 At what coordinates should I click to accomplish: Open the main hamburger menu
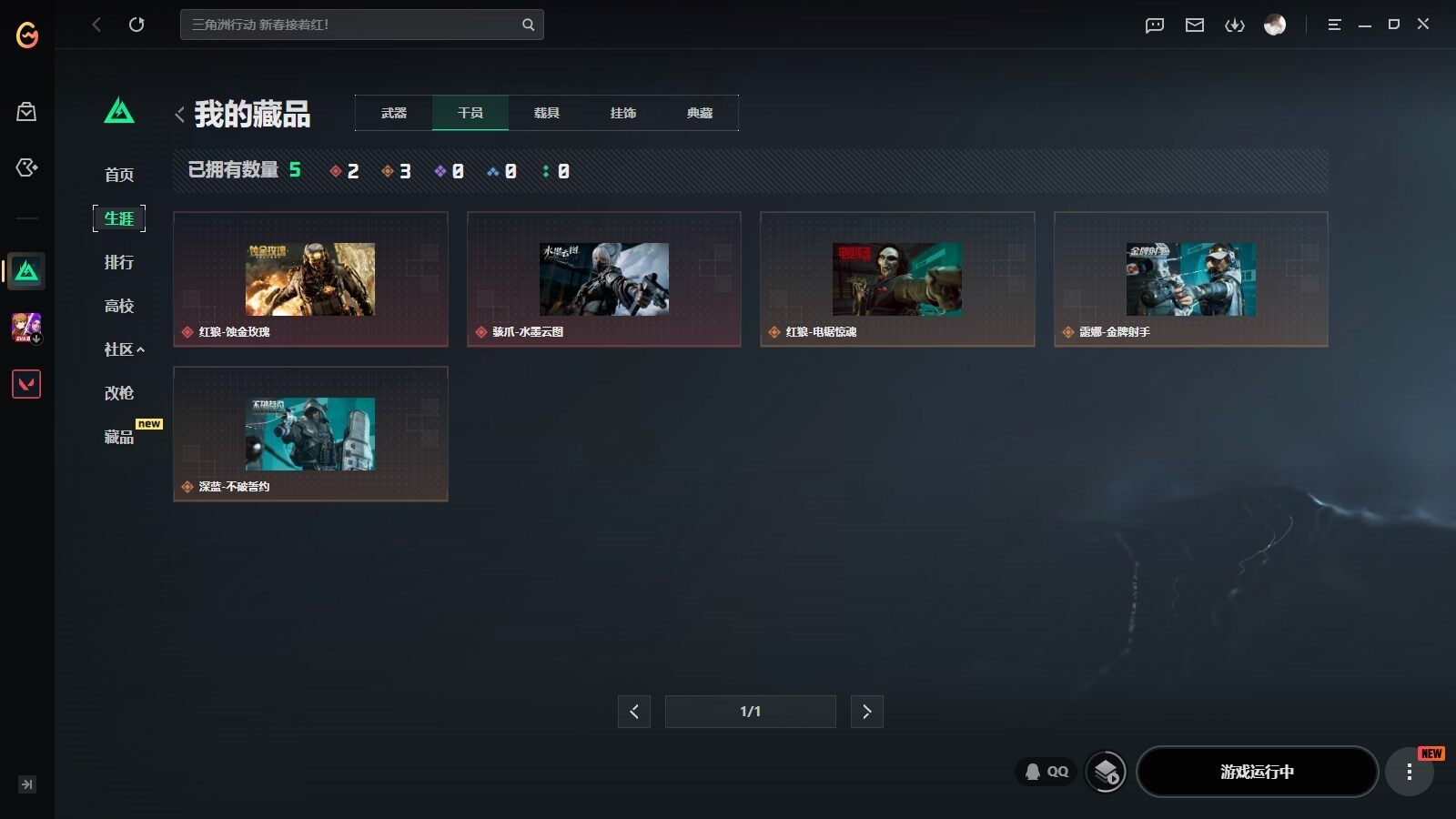click(1335, 25)
